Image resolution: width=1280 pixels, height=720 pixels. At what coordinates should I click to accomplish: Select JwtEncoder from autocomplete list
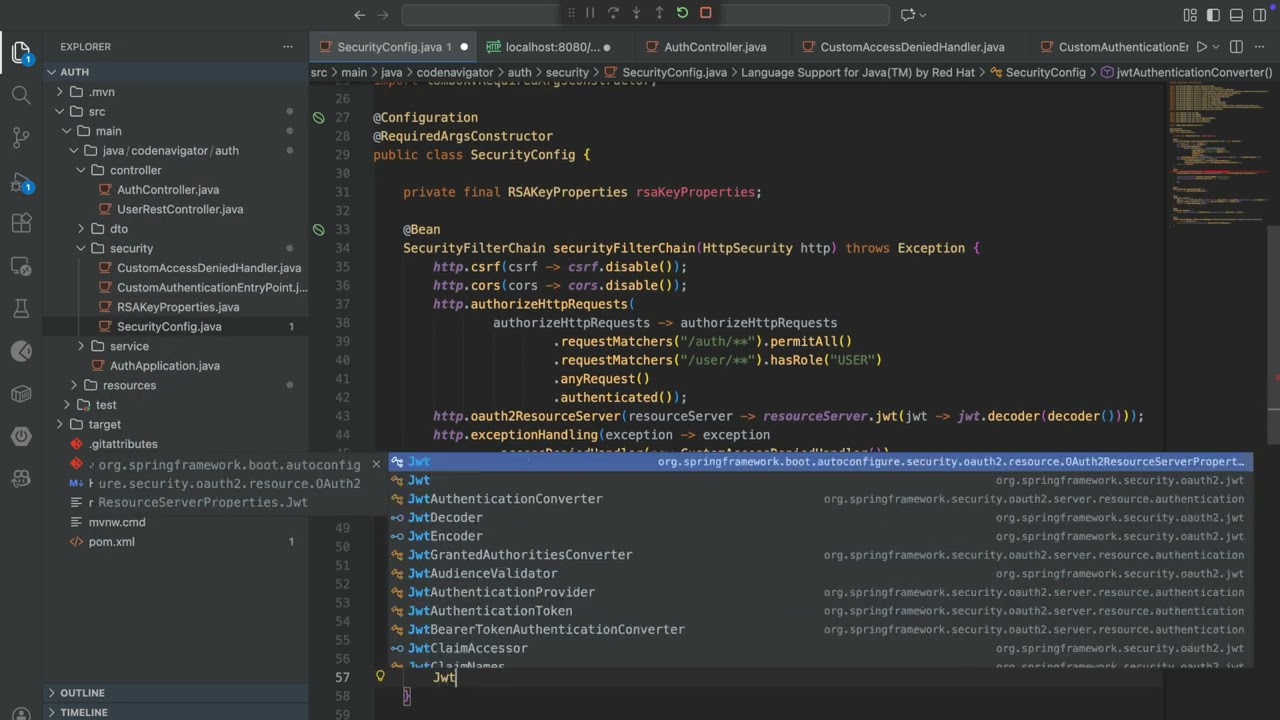[x=820, y=536]
